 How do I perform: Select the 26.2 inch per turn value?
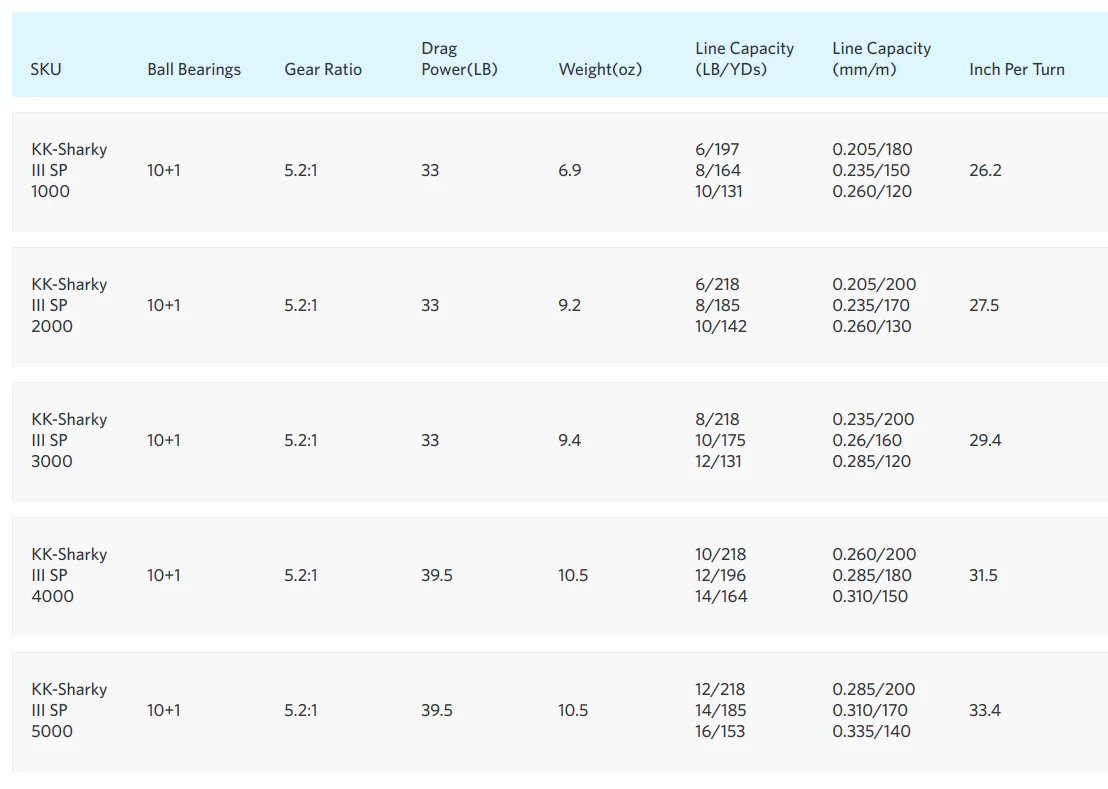985,170
